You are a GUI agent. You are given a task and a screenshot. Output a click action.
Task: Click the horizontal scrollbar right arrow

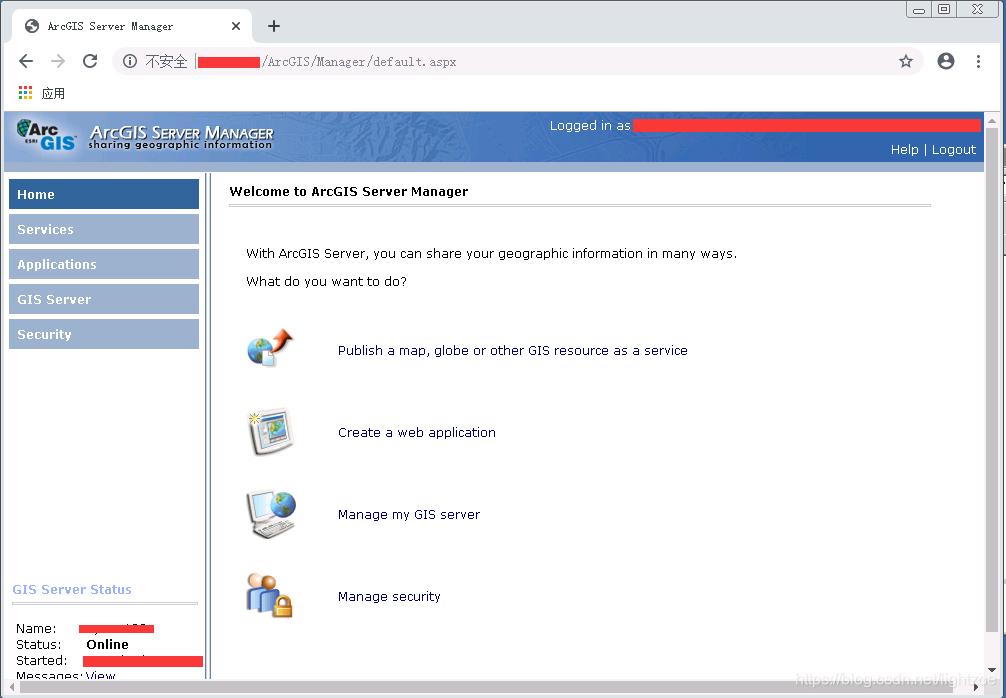pos(976,687)
